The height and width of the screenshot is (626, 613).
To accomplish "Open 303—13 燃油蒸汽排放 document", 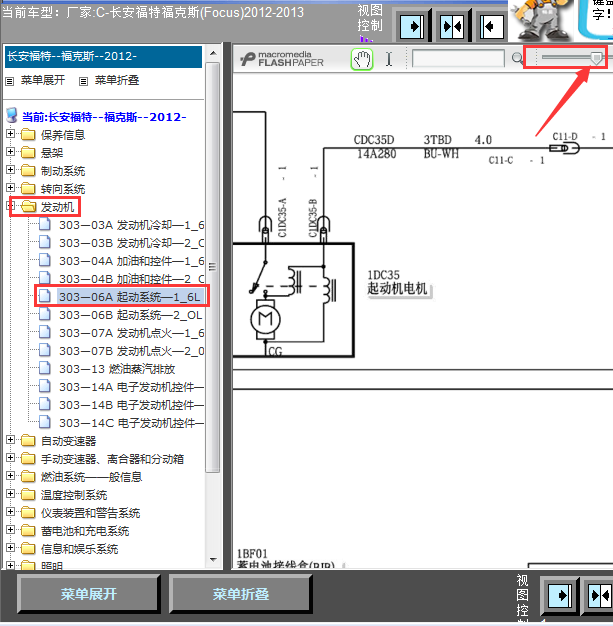I will tap(117, 369).
